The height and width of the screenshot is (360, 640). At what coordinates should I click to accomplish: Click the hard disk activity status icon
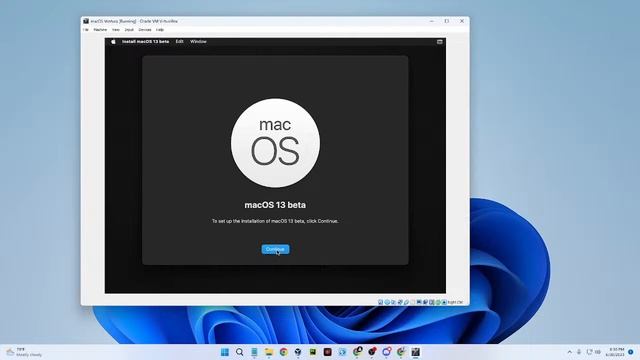380,302
